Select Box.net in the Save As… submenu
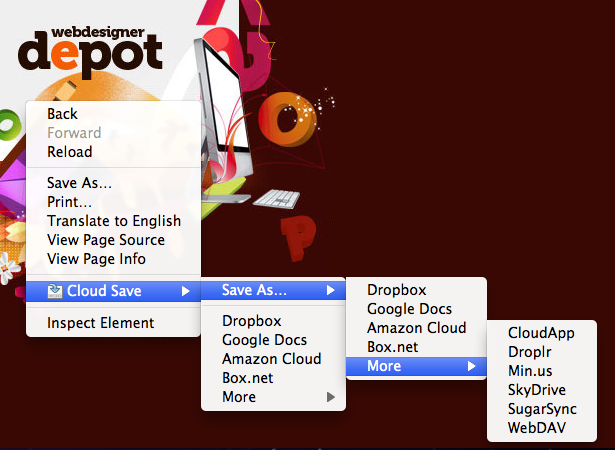The width and height of the screenshot is (615, 450). click(x=416, y=347)
